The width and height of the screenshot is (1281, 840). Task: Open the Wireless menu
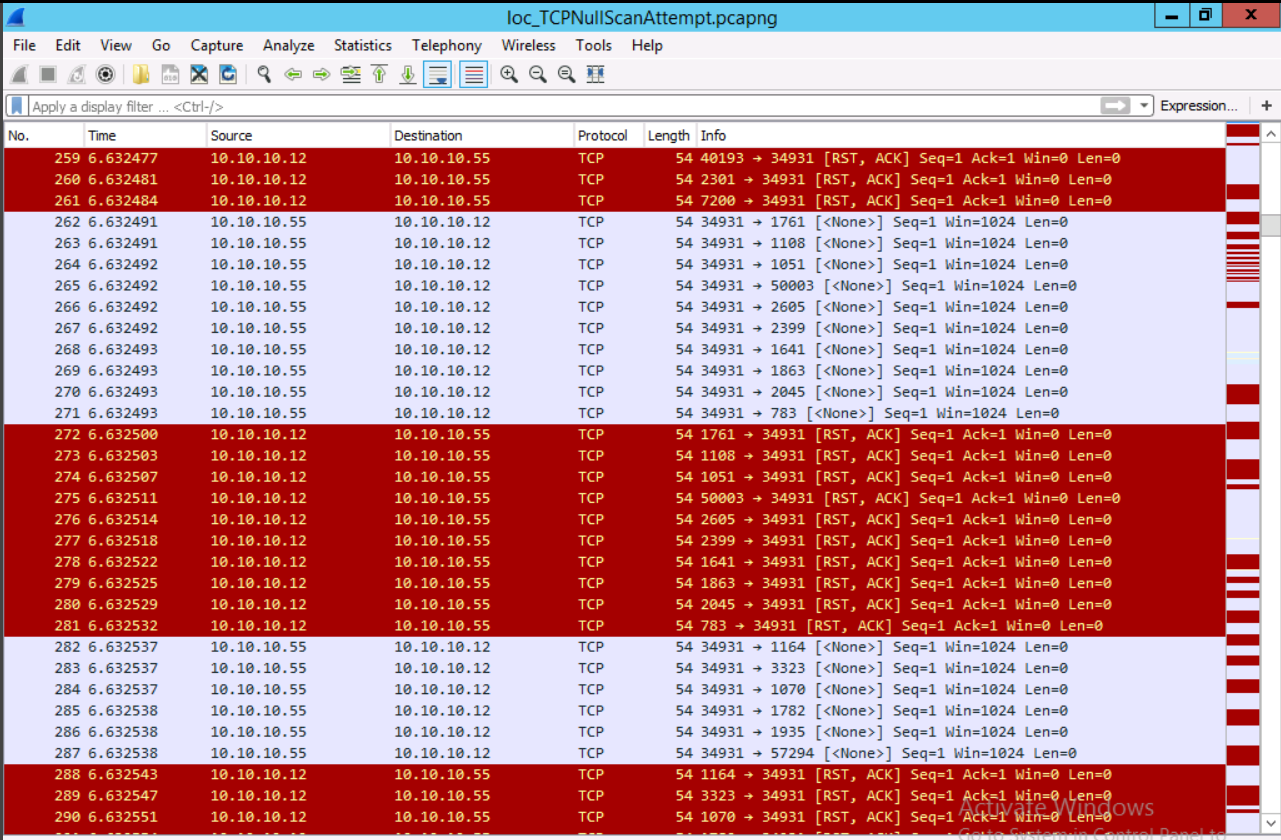pos(529,45)
